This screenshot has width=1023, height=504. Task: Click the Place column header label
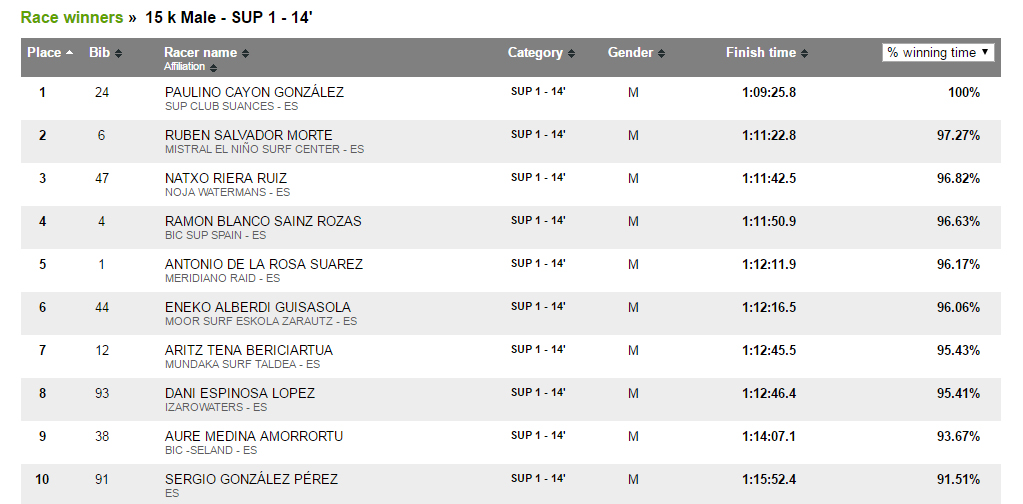pyautogui.click(x=44, y=53)
